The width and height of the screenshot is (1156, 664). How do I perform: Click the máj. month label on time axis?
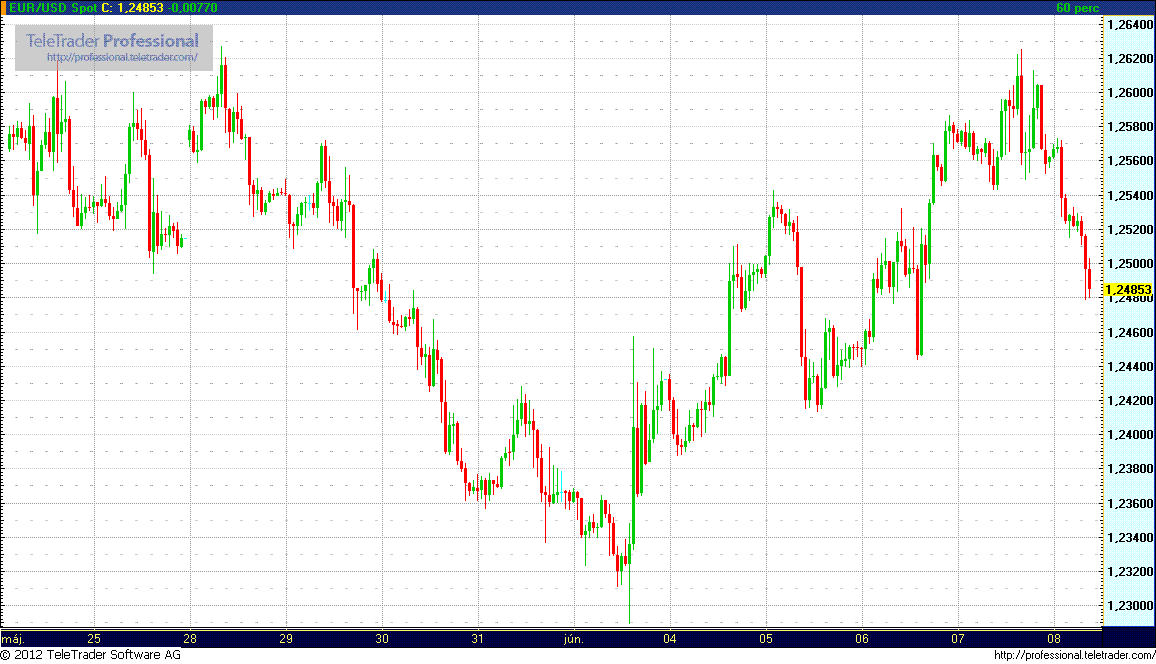click(x=13, y=639)
